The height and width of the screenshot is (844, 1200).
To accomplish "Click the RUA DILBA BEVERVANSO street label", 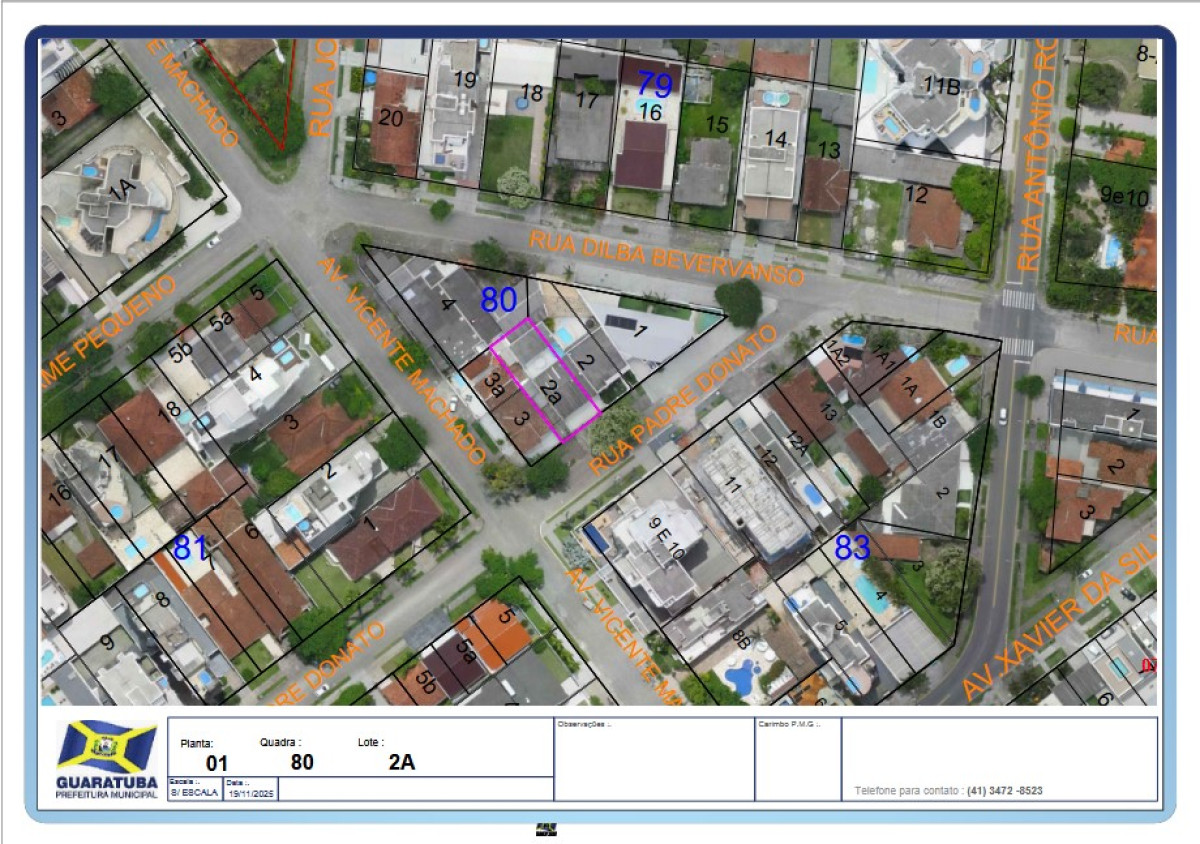I will [667, 258].
